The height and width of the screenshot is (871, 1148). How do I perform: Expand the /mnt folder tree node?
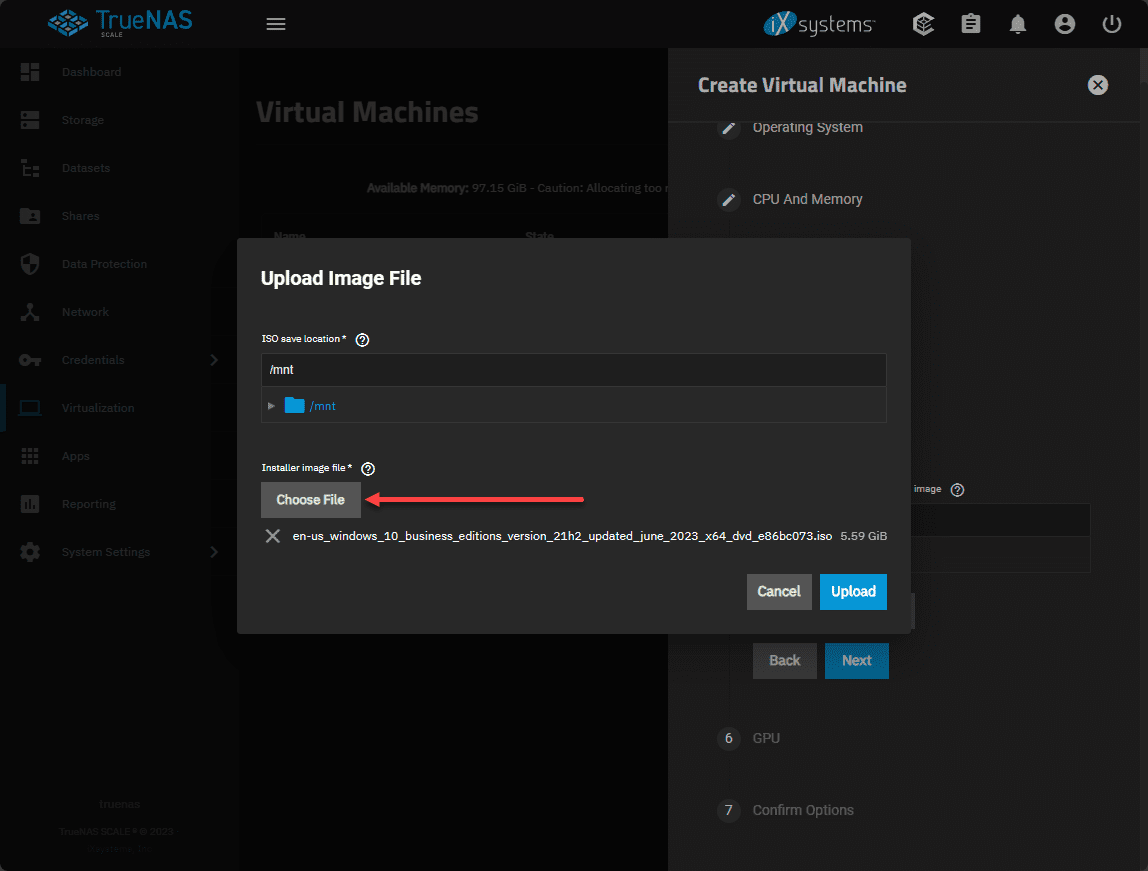click(272, 406)
